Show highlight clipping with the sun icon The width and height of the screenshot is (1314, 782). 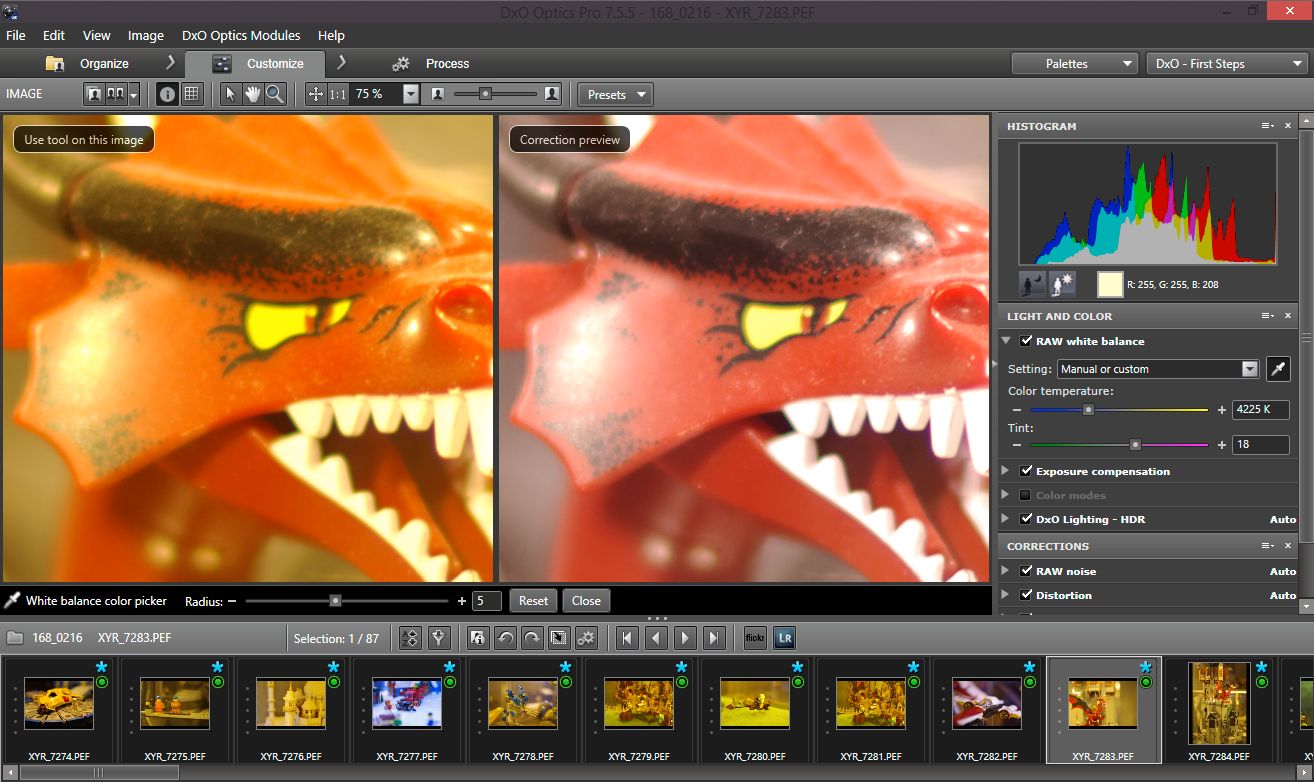pos(1062,285)
